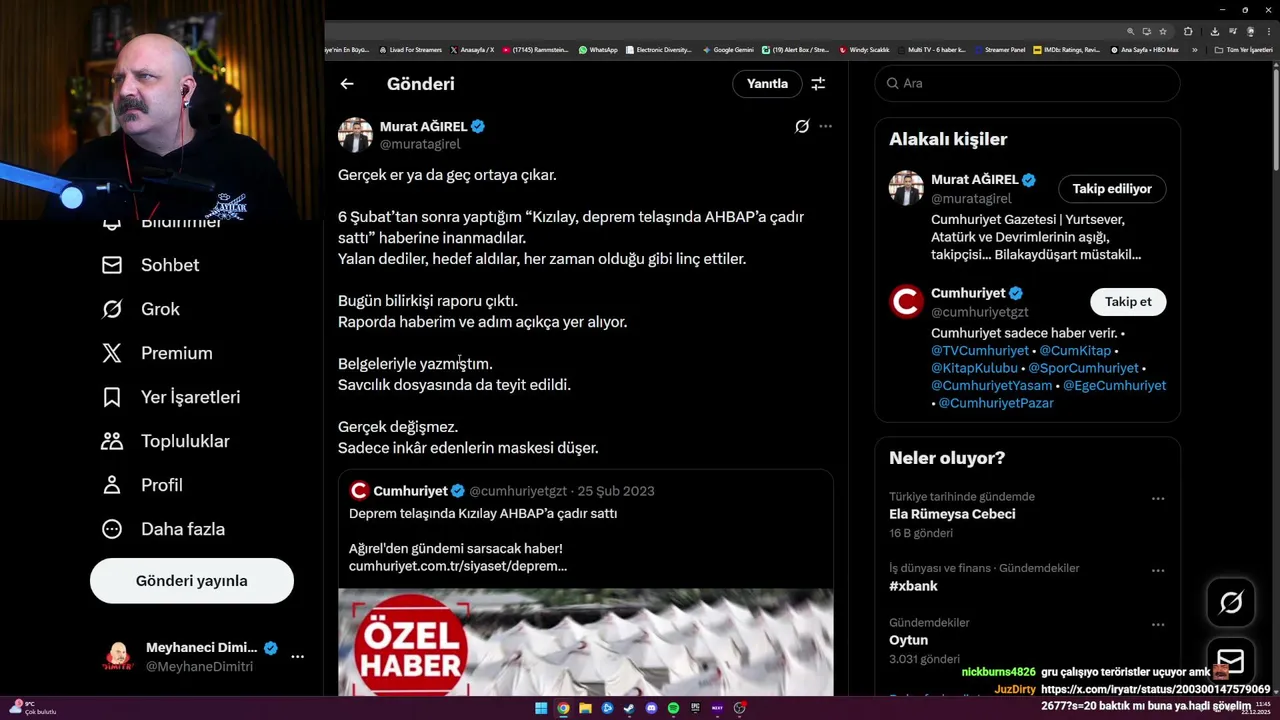The width and height of the screenshot is (1280, 720).
Task: Open the @SporCumhuriyet mention link
Action: [1083, 368]
